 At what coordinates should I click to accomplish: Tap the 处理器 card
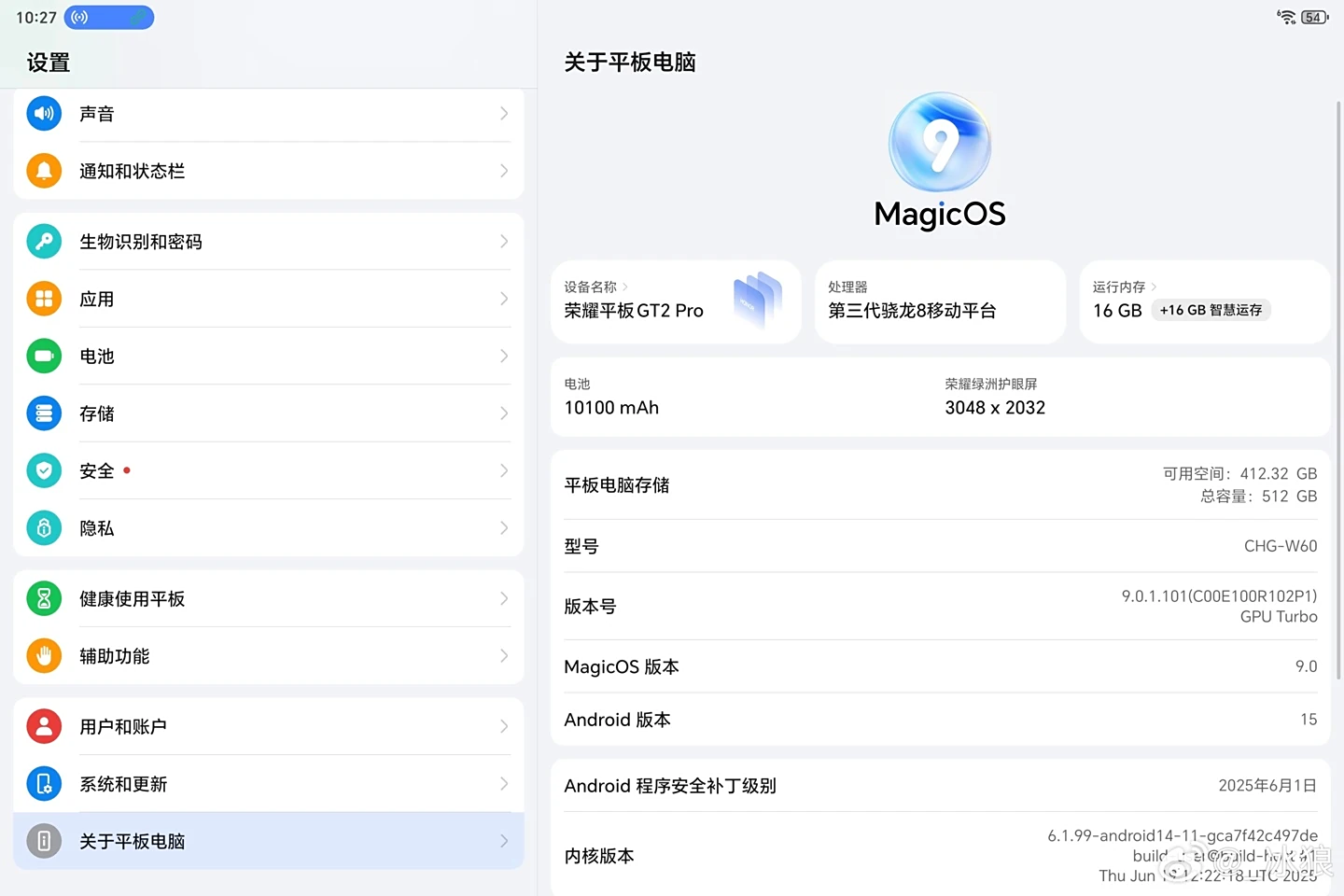coord(940,301)
